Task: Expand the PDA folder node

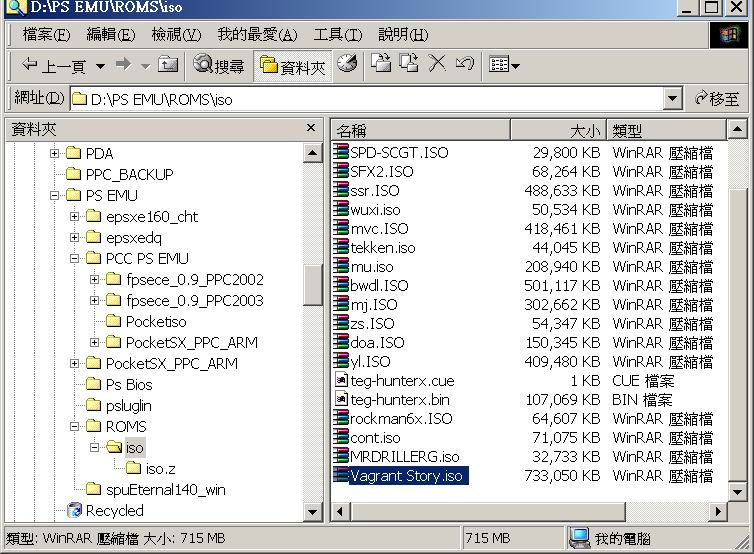Action: (x=54, y=153)
